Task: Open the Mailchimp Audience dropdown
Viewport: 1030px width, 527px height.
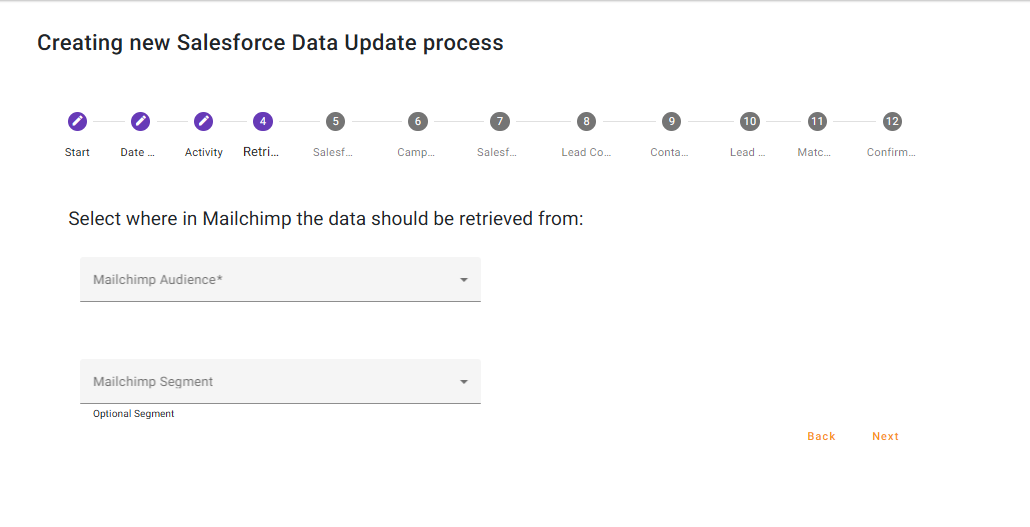Action: pos(270,280)
